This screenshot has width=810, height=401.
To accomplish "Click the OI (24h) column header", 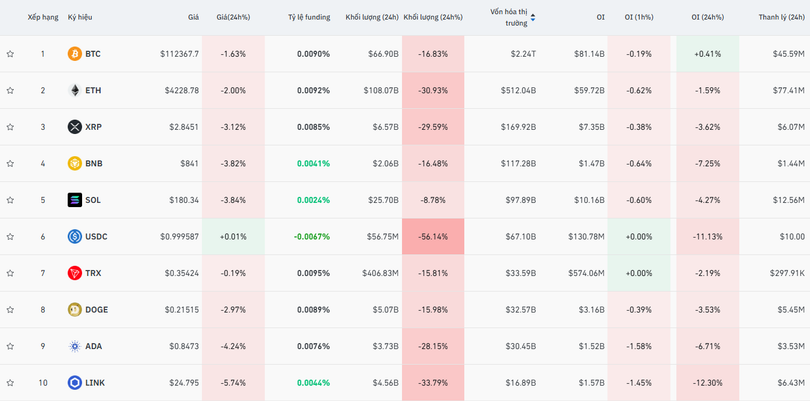I will pyautogui.click(x=709, y=17).
